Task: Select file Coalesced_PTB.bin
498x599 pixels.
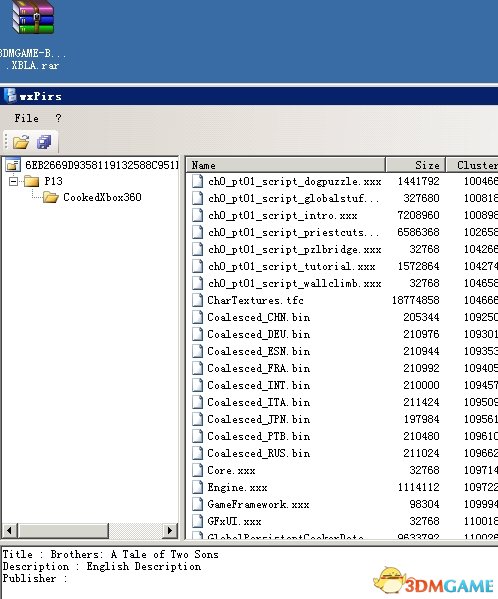Action: (259, 436)
